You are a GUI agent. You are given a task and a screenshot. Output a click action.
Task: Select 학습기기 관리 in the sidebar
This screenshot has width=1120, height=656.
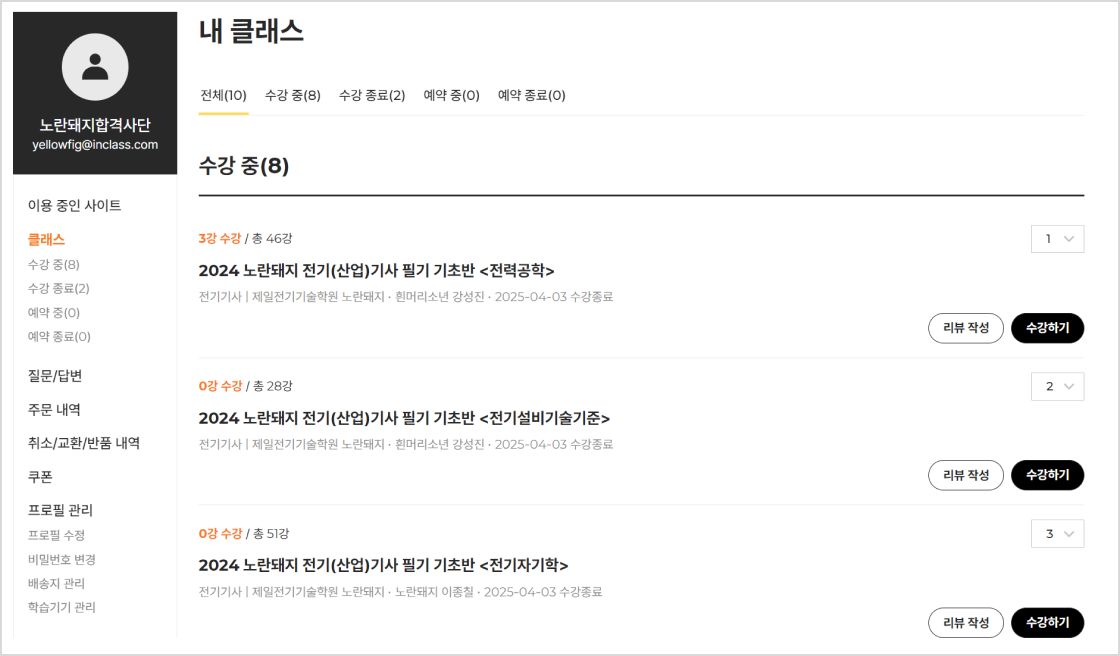(x=61, y=607)
